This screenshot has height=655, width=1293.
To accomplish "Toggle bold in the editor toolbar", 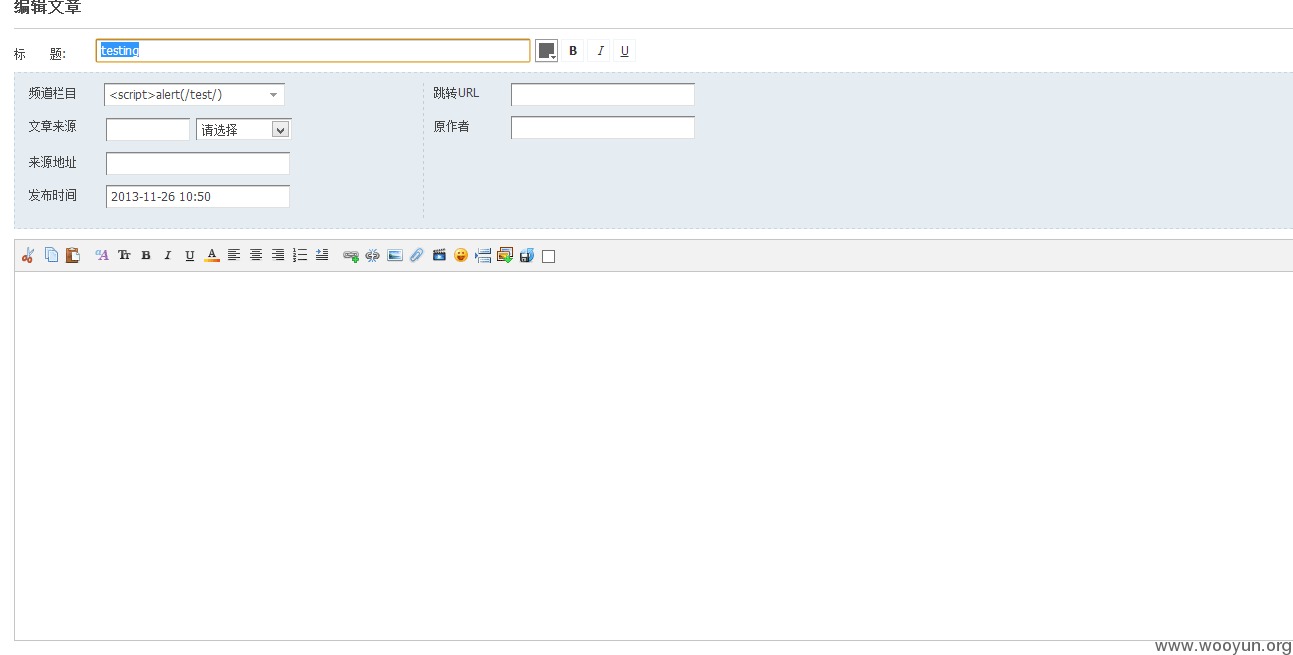I will (146, 255).
